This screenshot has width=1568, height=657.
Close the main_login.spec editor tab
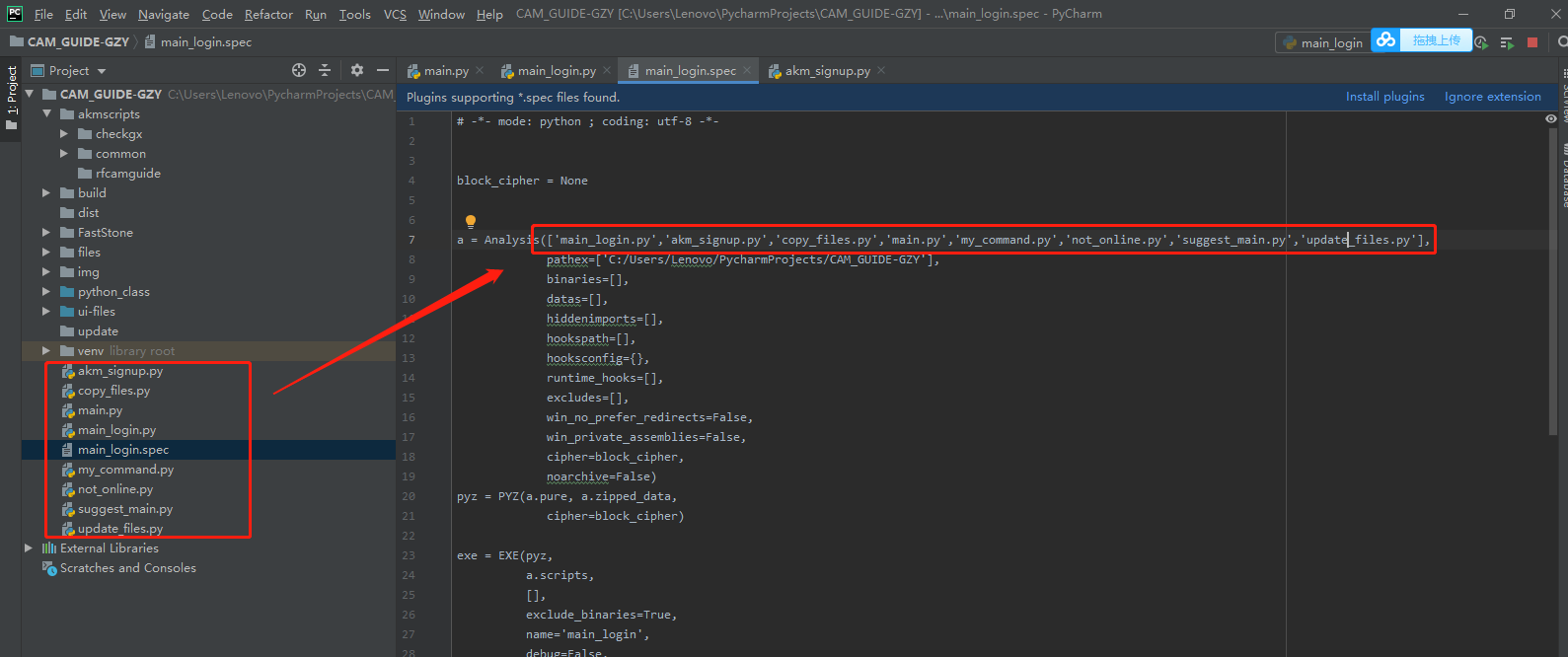coord(747,70)
